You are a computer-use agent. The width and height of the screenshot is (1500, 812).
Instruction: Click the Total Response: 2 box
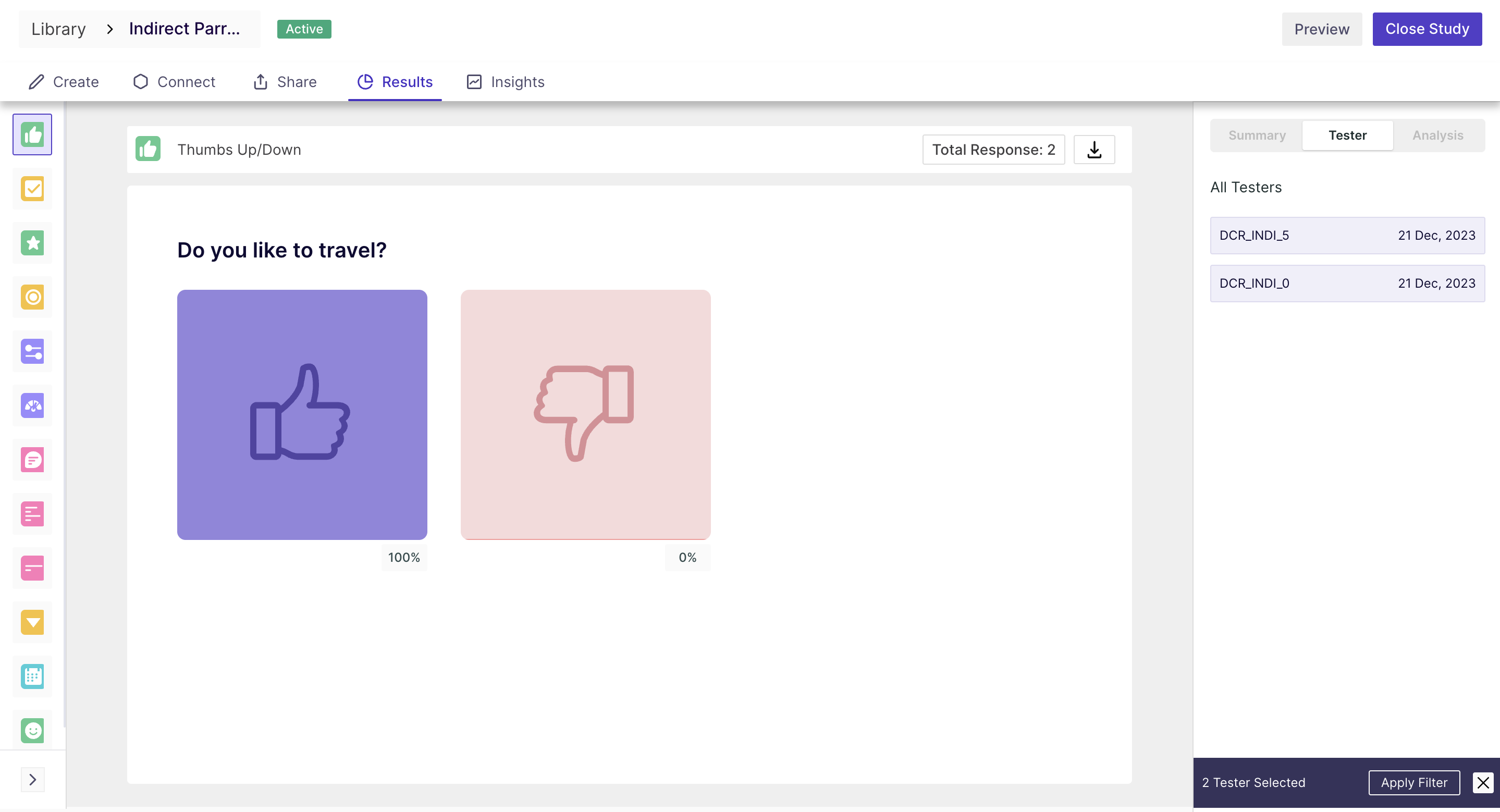coord(993,150)
